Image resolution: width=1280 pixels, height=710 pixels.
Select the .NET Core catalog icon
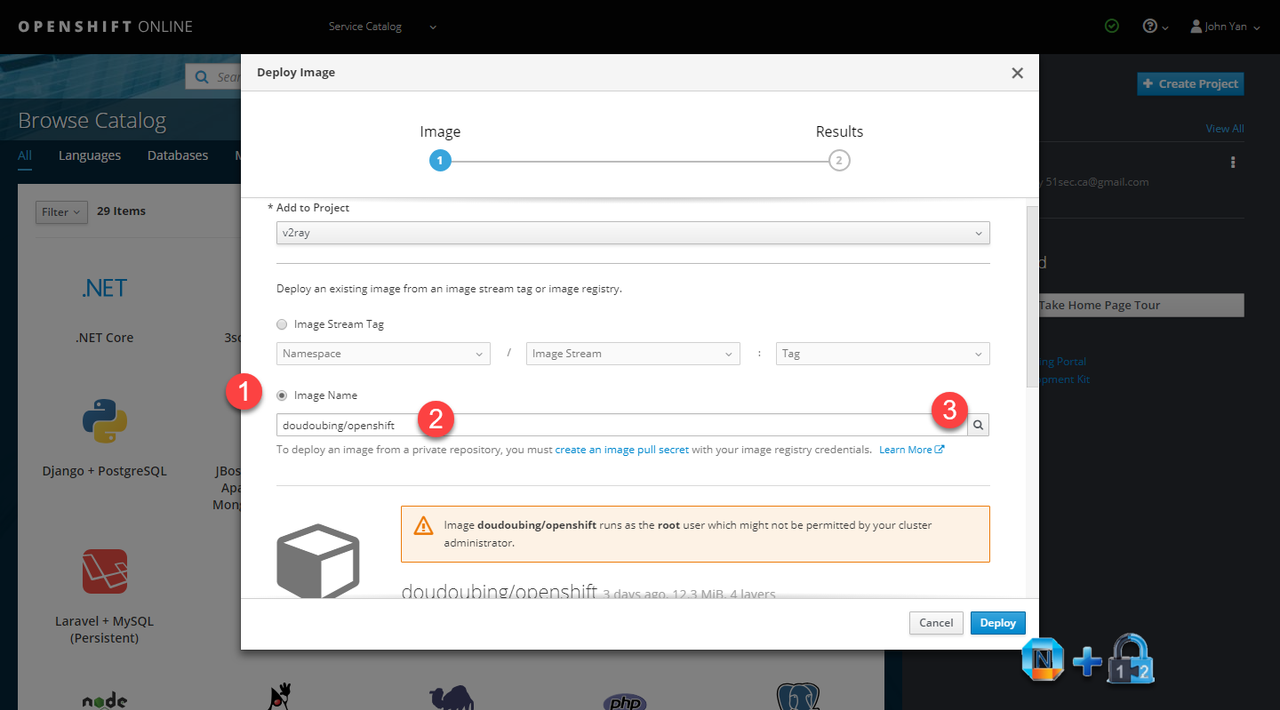pyautogui.click(x=105, y=288)
